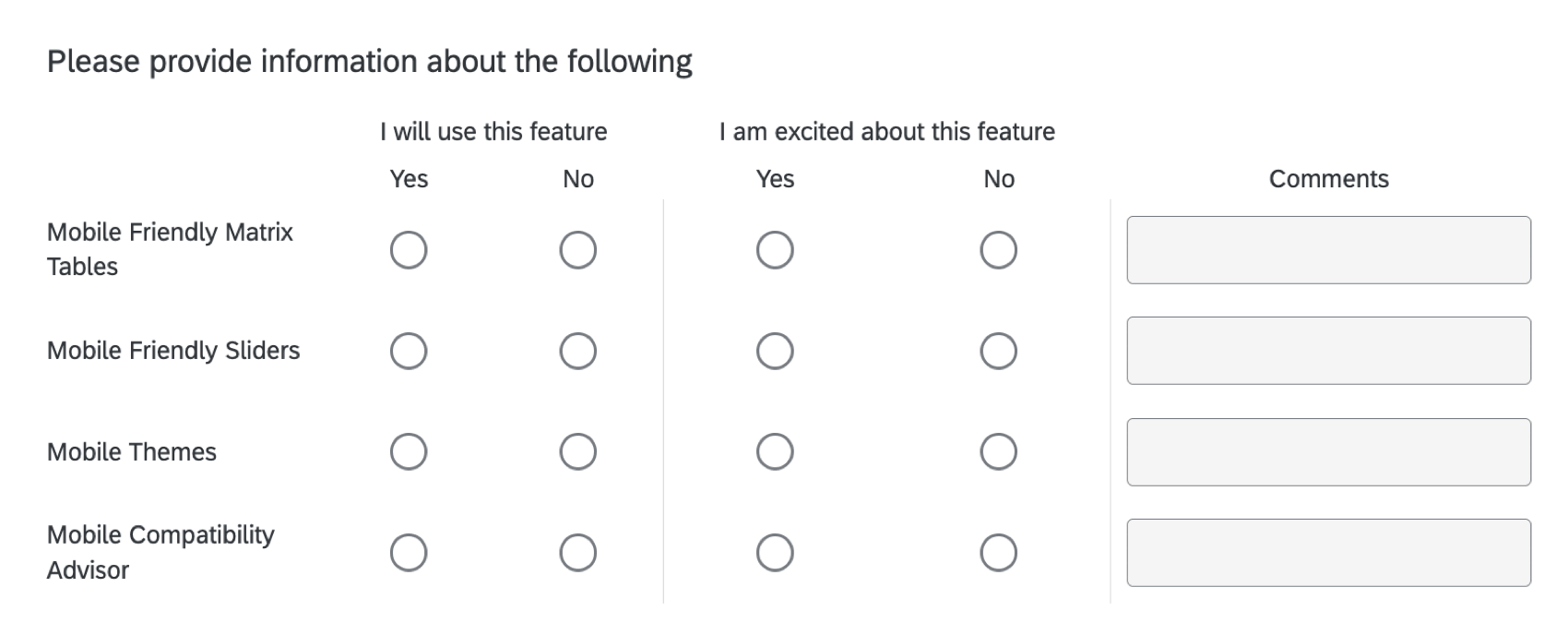Select Yes for using Mobile Themes
The width and height of the screenshot is (1568, 635).
(x=409, y=451)
